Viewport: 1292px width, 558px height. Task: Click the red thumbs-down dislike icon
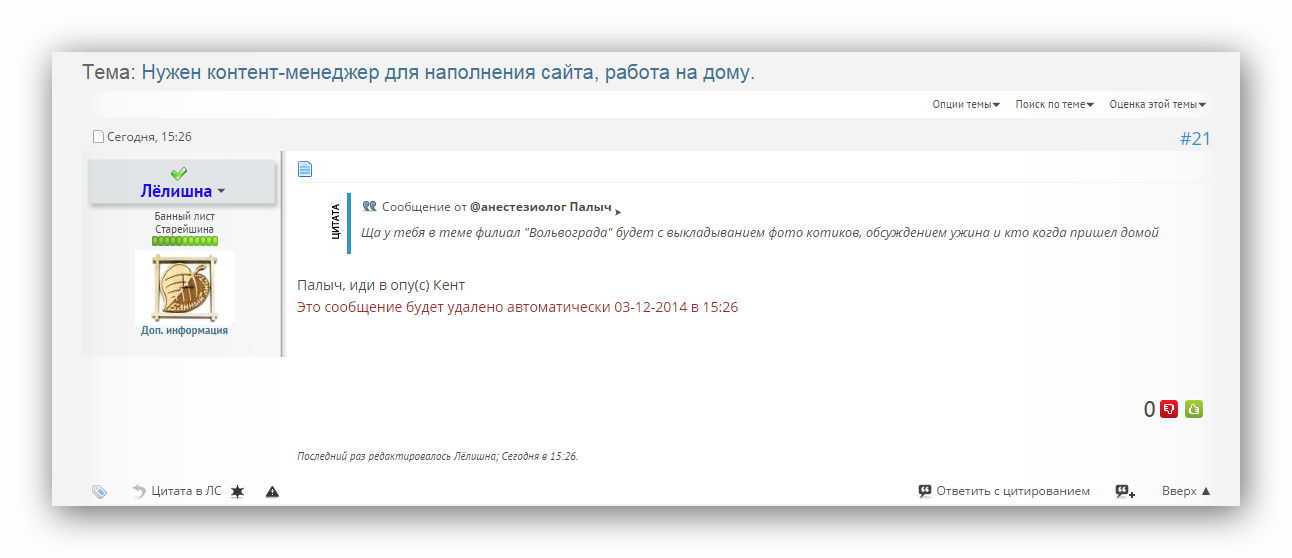[1168, 409]
